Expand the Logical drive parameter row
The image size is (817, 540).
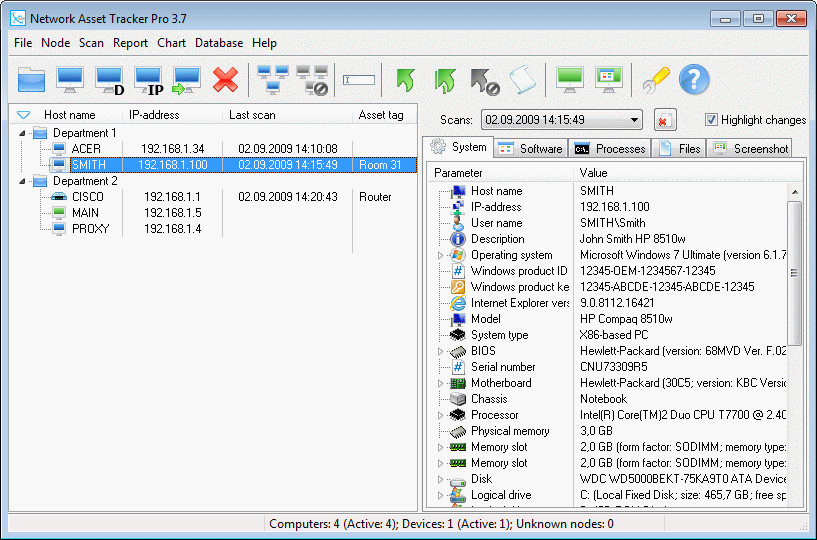click(440, 495)
